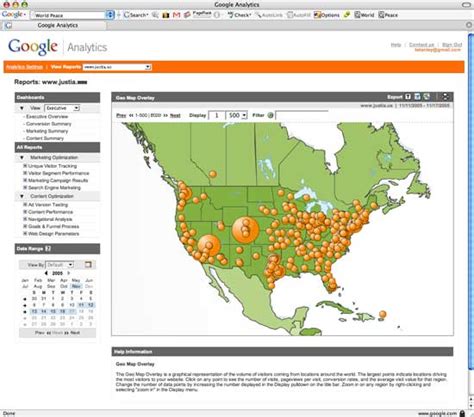This screenshot has height=417, width=474.
Task: Expand Content Performance plus icon
Action: [x=25, y=212]
